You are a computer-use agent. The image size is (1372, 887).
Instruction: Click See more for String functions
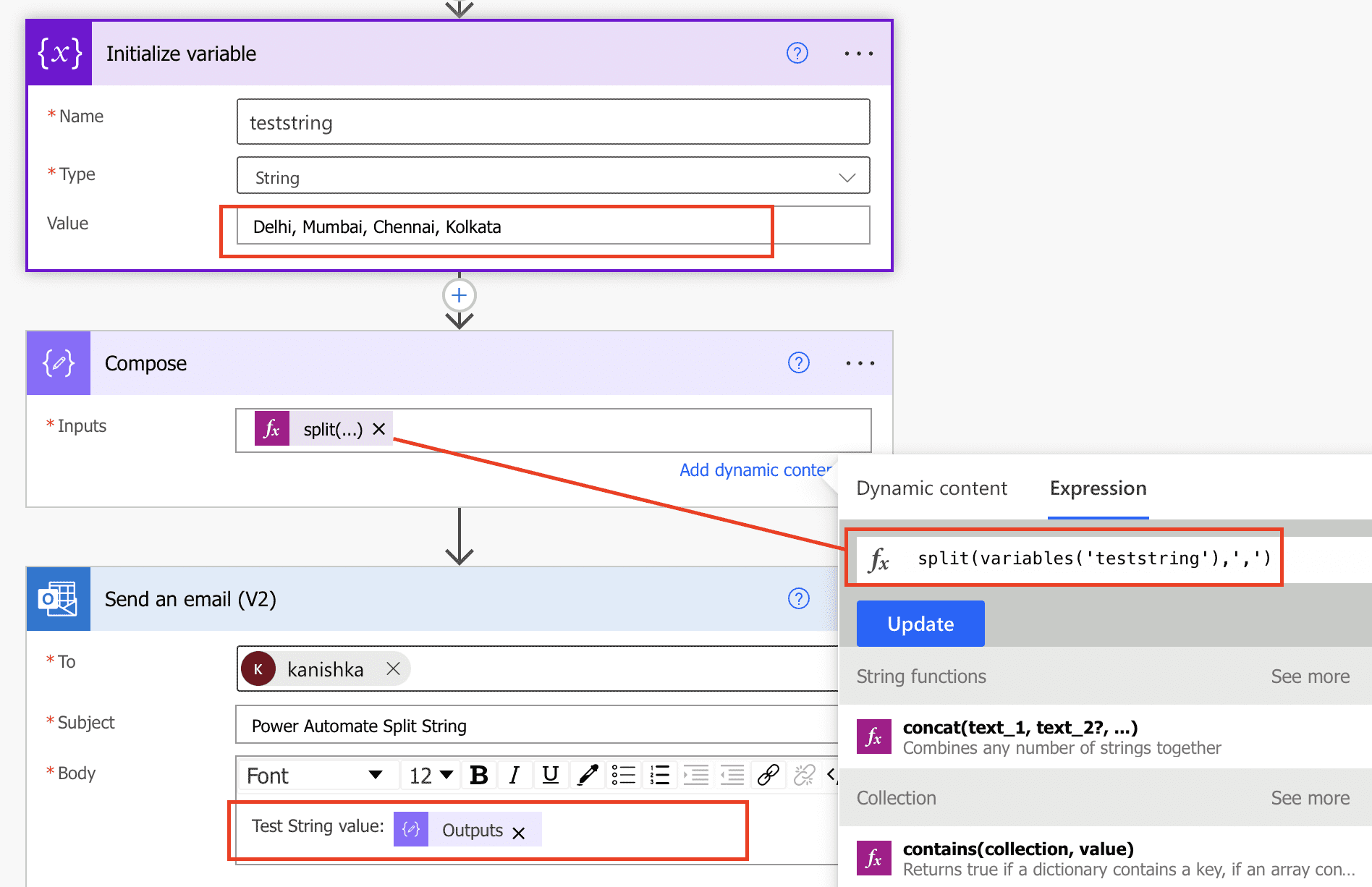pos(1310,676)
